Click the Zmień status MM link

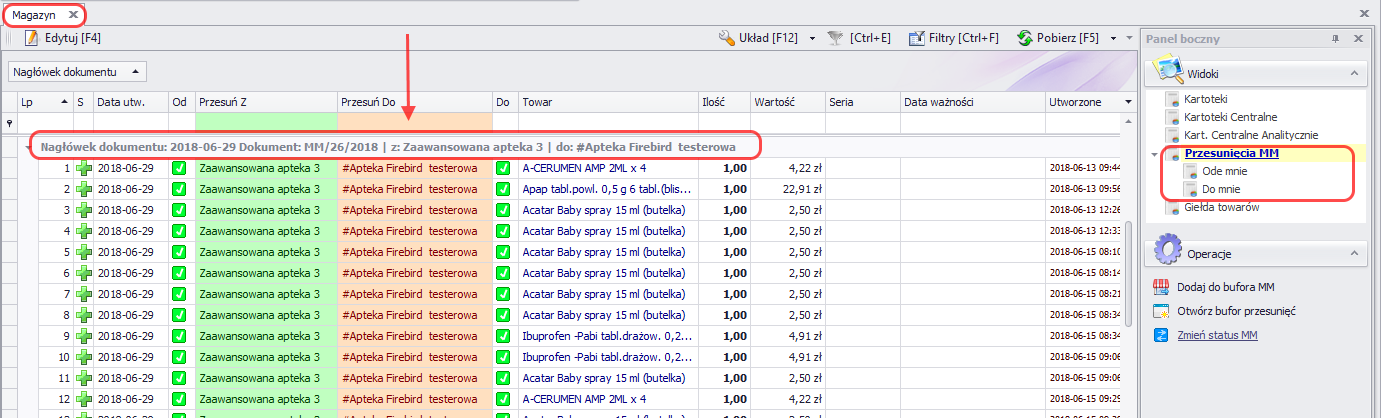(x=1217, y=335)
